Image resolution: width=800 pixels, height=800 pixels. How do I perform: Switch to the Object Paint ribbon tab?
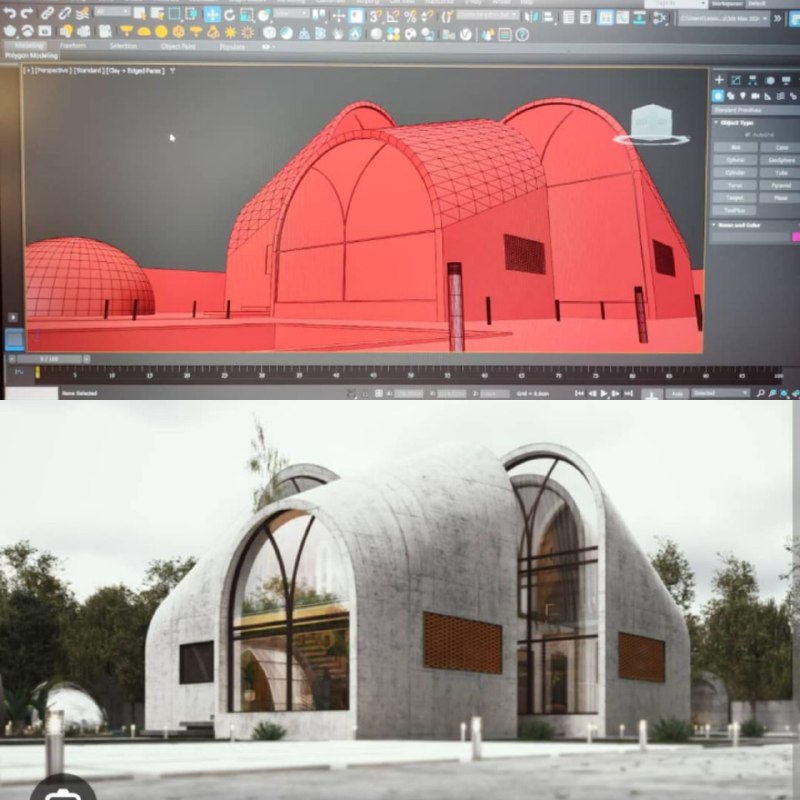178,46
